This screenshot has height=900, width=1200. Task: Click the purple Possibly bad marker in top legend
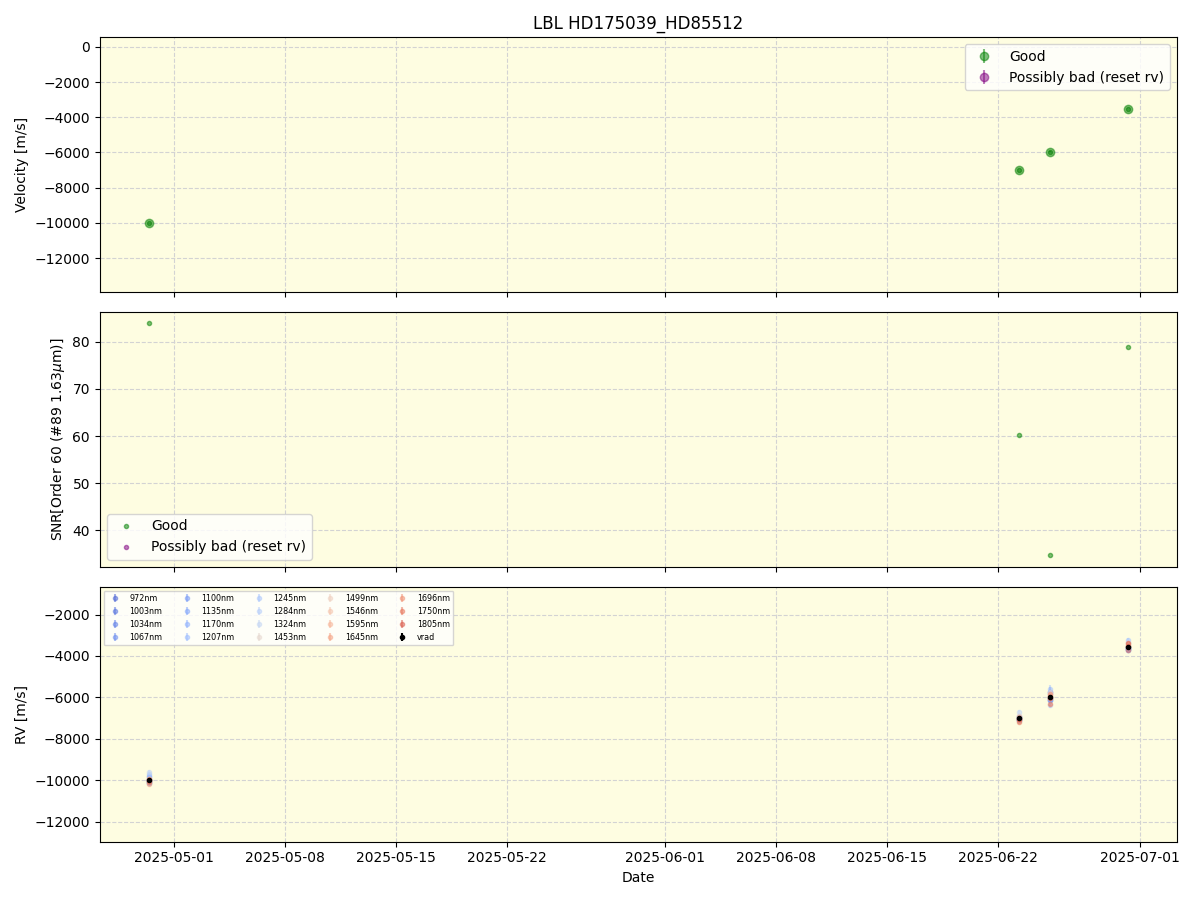coord(984,77)
